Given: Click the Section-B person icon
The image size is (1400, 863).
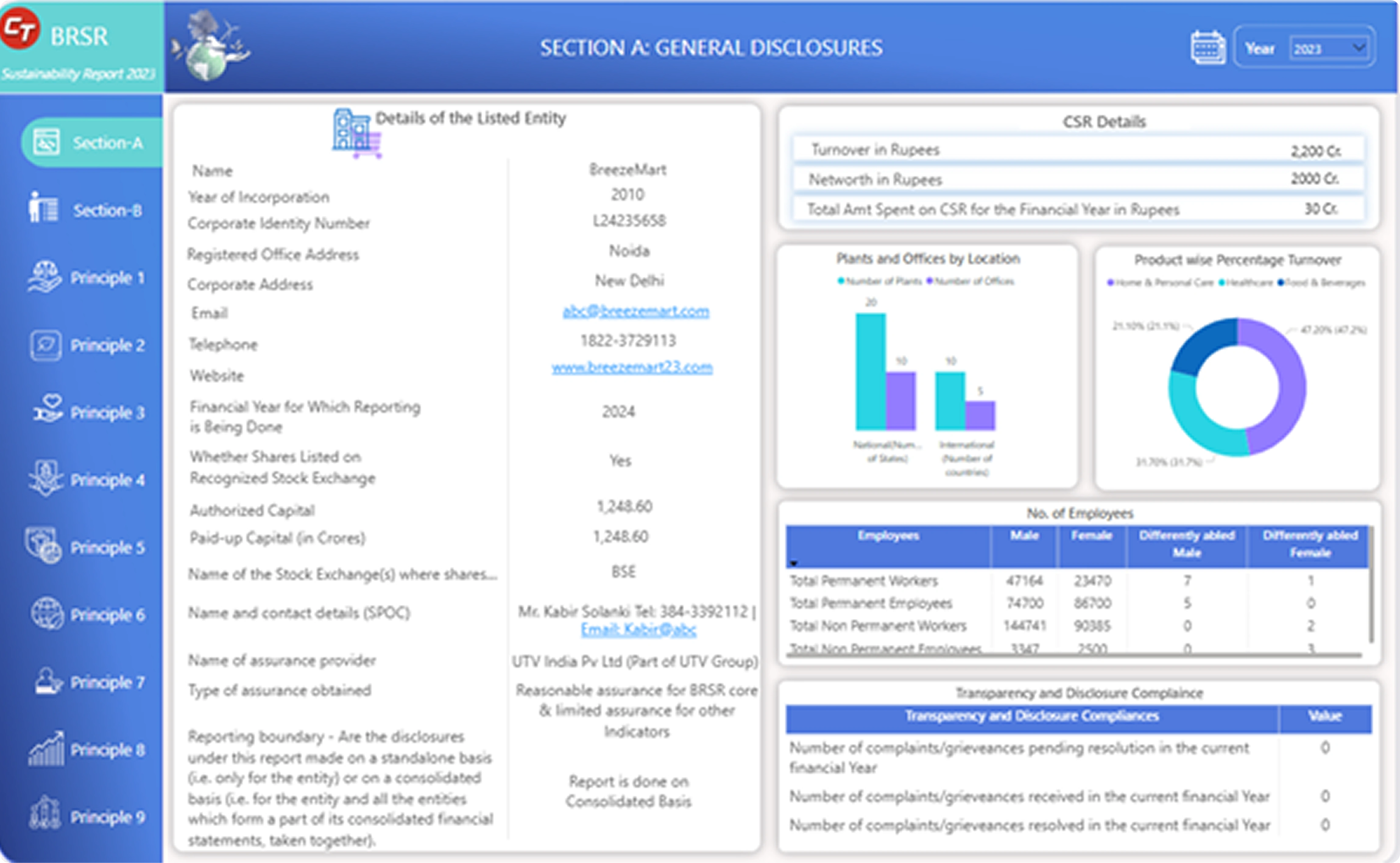Looking at the screenshot, I should click(x=43, y=207).
